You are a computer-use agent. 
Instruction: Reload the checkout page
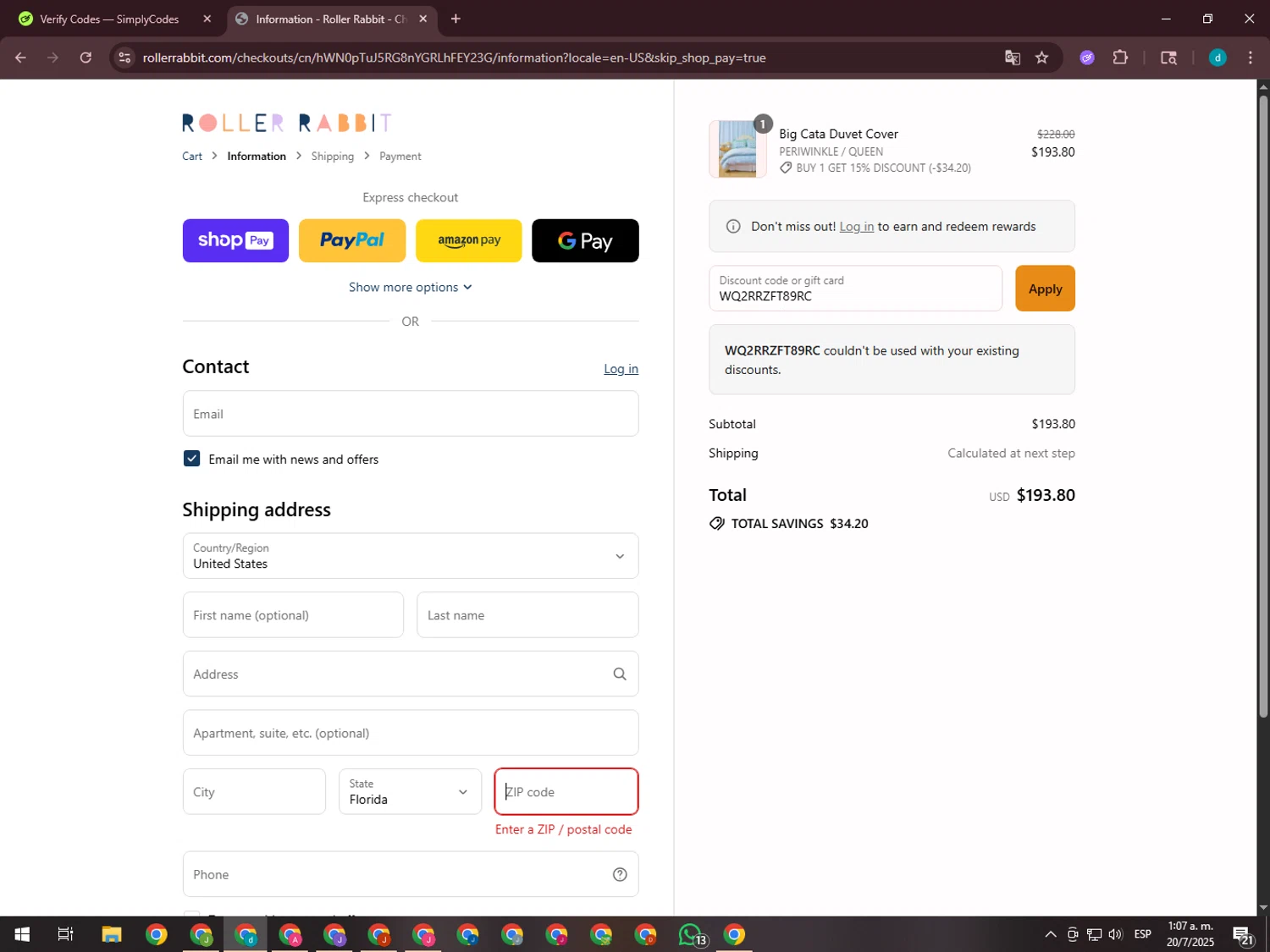point(86,58)
